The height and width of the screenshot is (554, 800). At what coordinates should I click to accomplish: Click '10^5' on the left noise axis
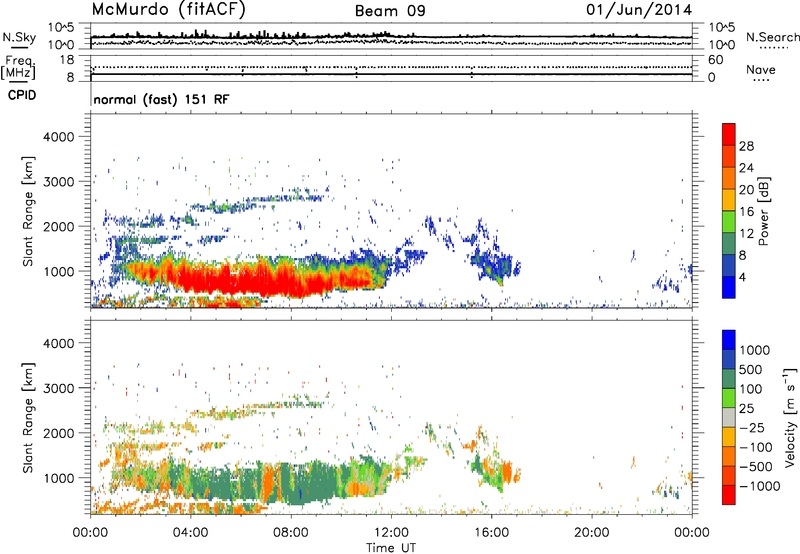pos(61,28)
